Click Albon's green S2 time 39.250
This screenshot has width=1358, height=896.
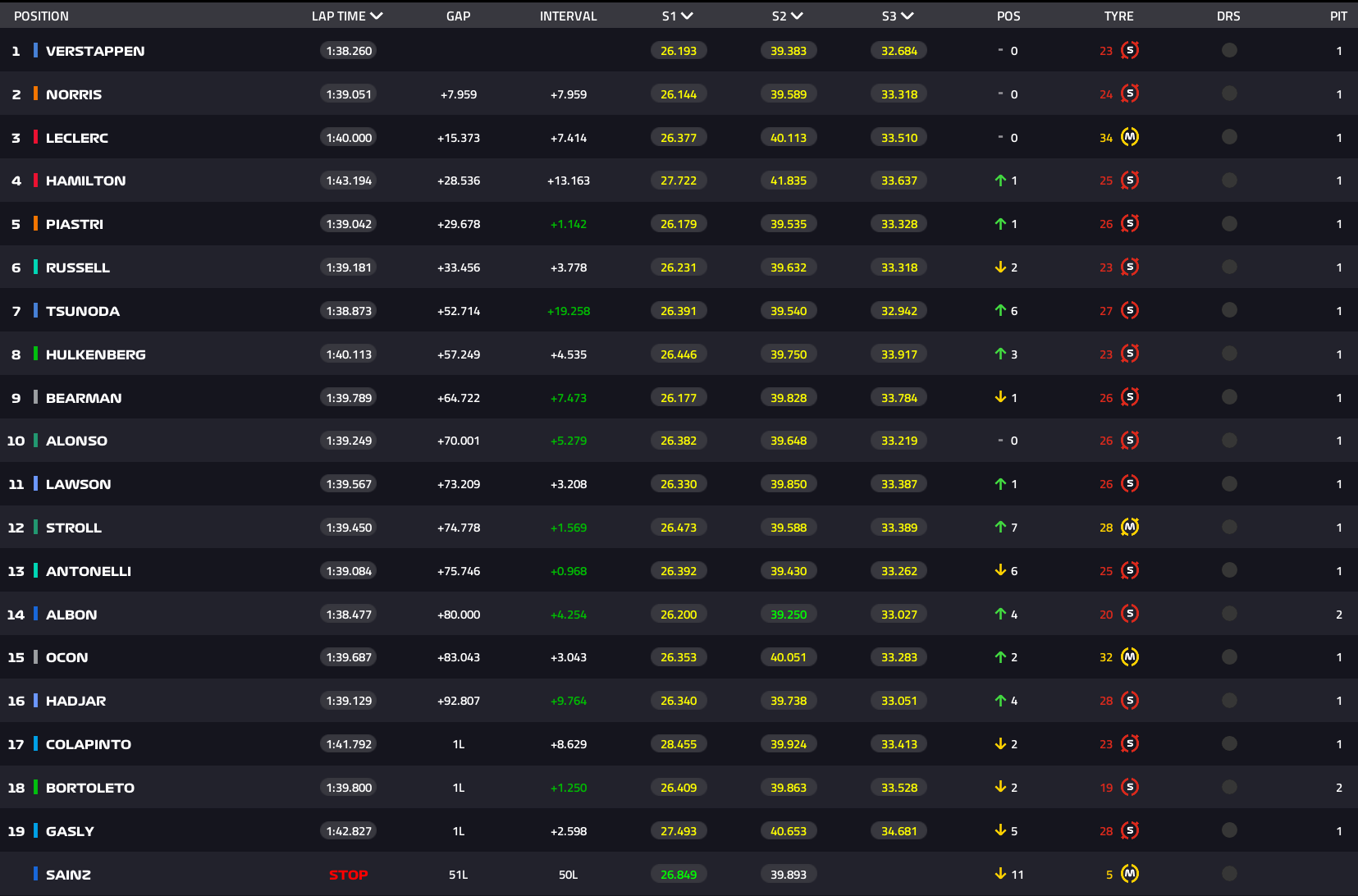788,614
